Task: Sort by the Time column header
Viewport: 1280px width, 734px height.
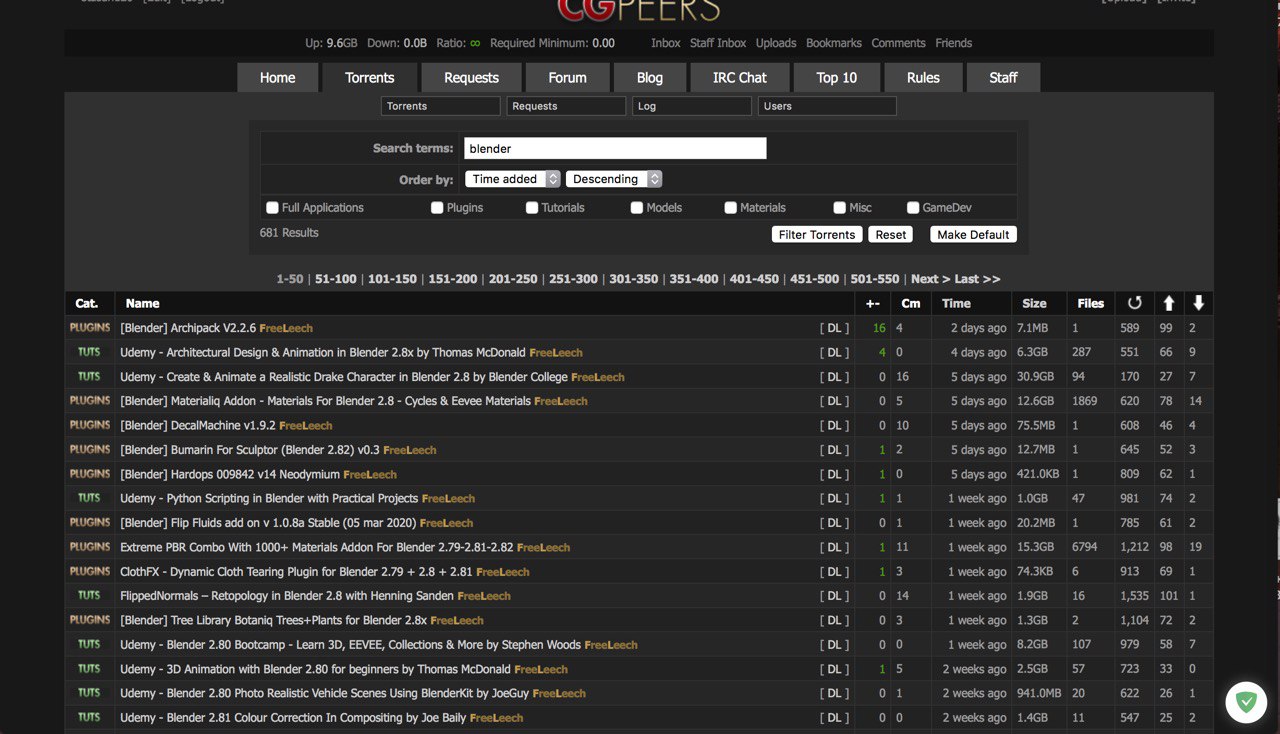Action: 956,303
